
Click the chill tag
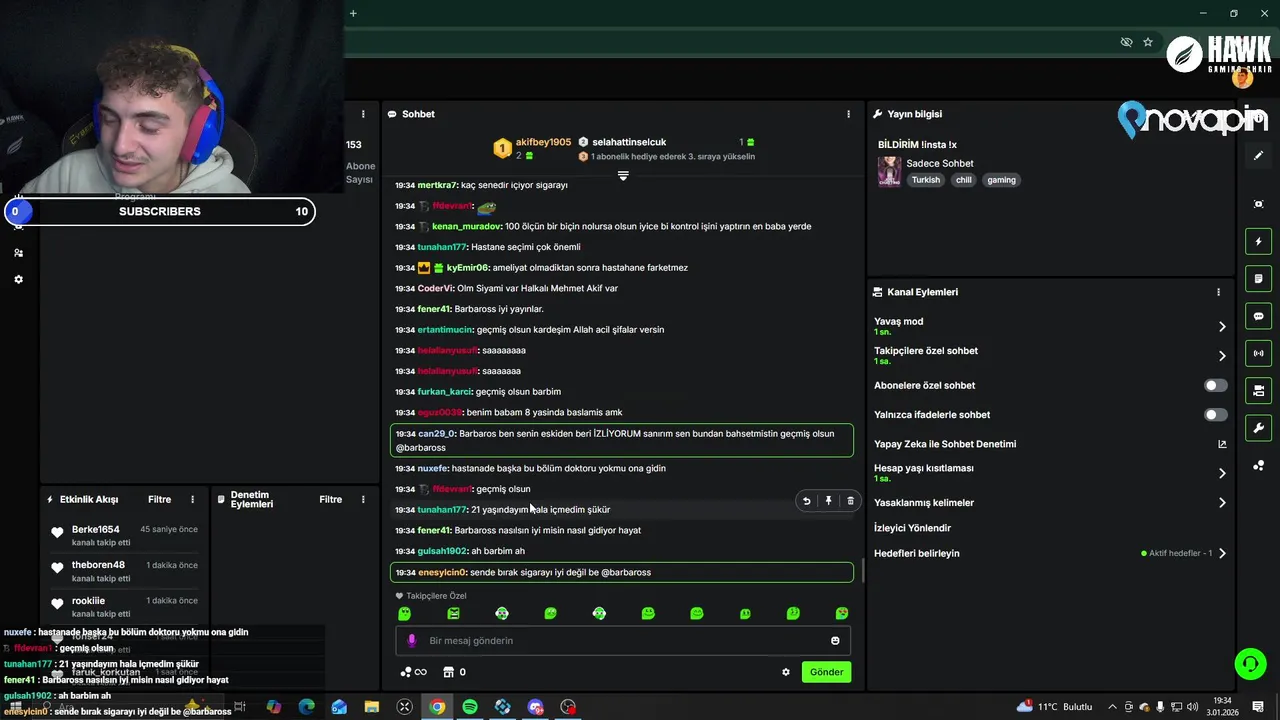[963, 180]
